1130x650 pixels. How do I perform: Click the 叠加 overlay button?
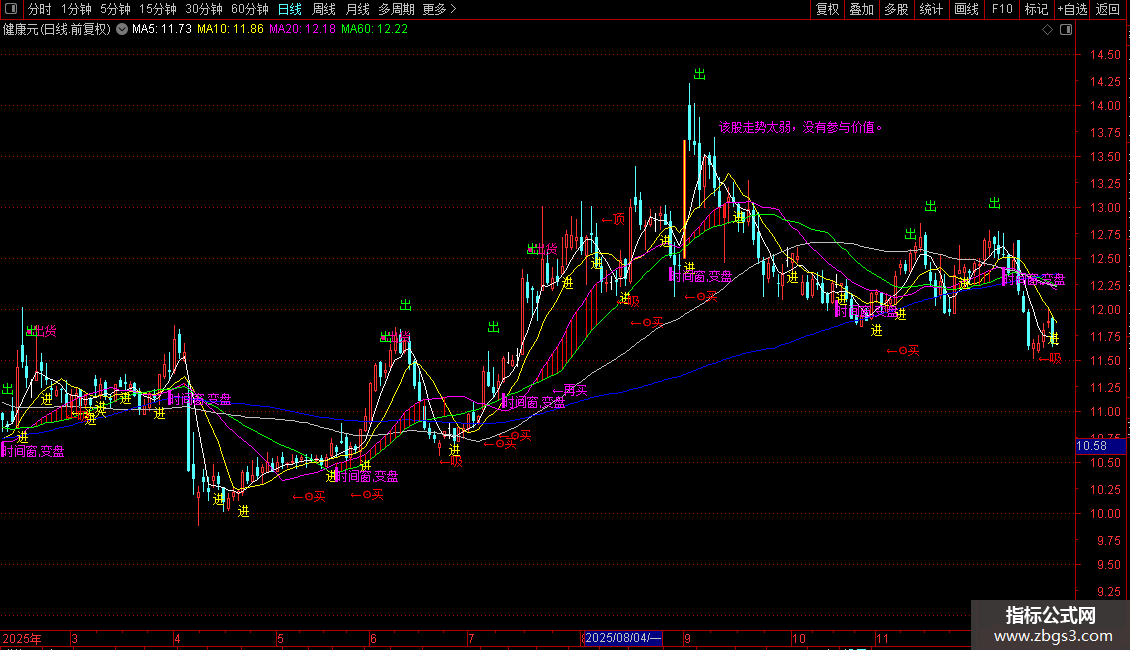[862, 9]
